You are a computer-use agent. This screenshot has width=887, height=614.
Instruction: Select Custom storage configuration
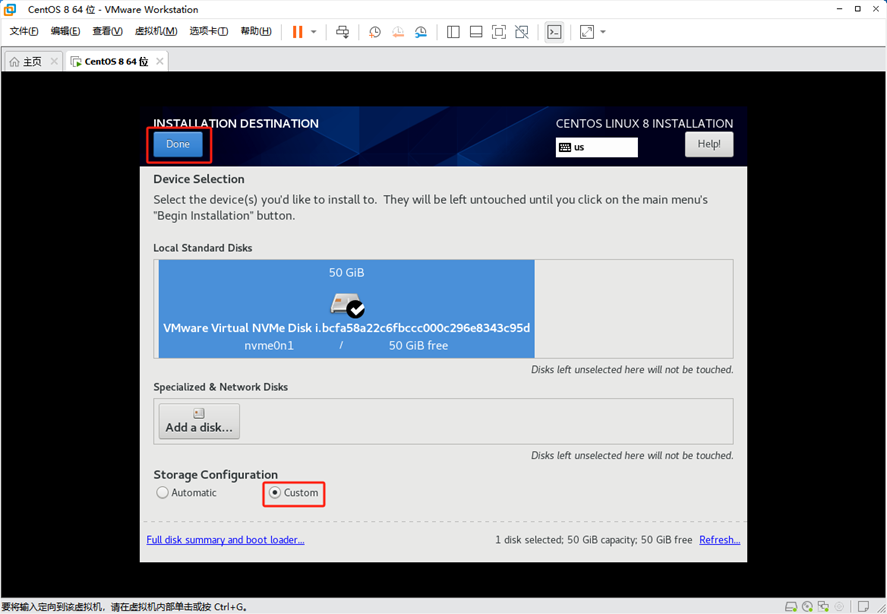click(294, 492)
